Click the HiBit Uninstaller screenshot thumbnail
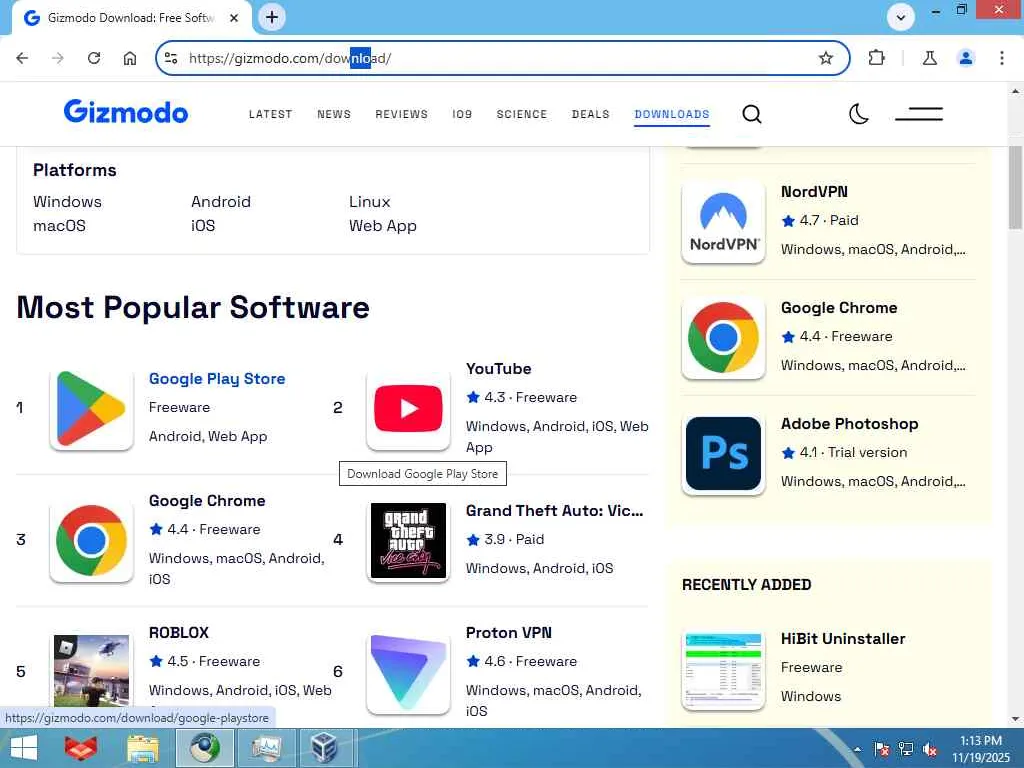 (x=723, y=670)
